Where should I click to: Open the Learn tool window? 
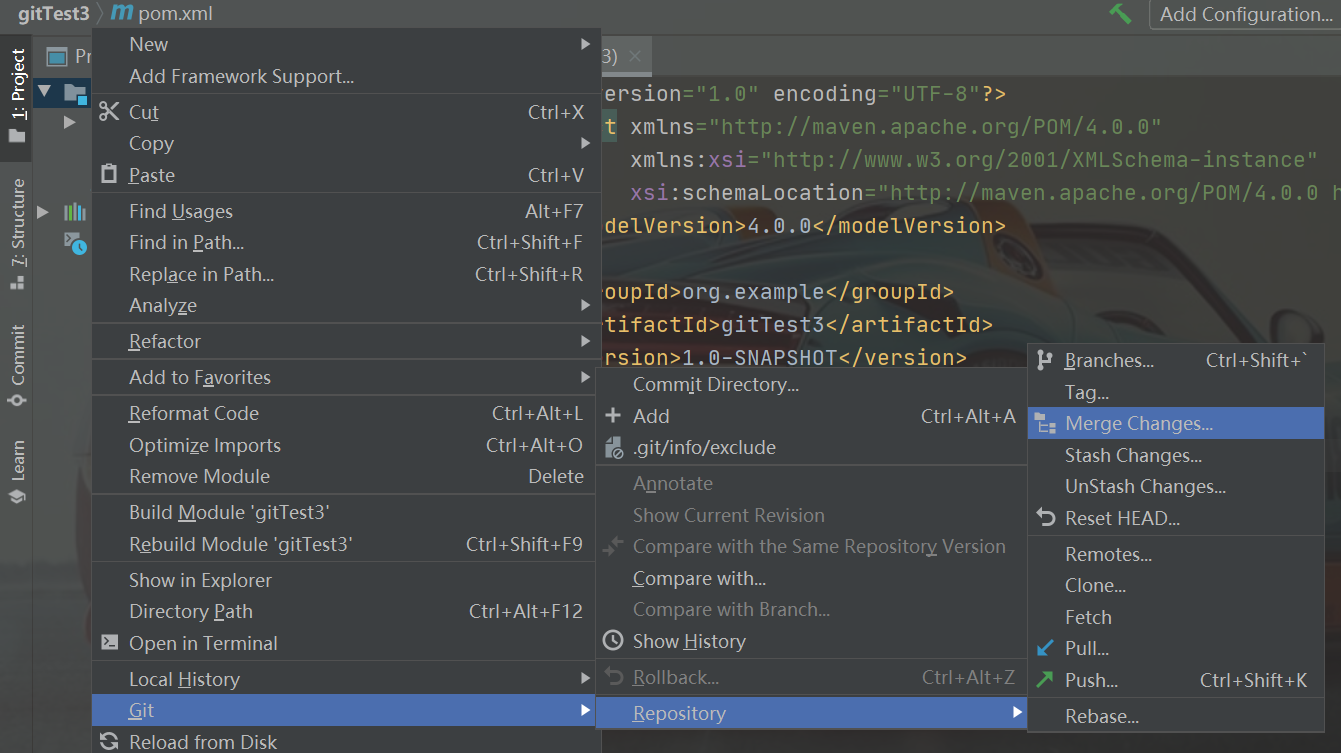pyautogui.click(x=17, y=473)
